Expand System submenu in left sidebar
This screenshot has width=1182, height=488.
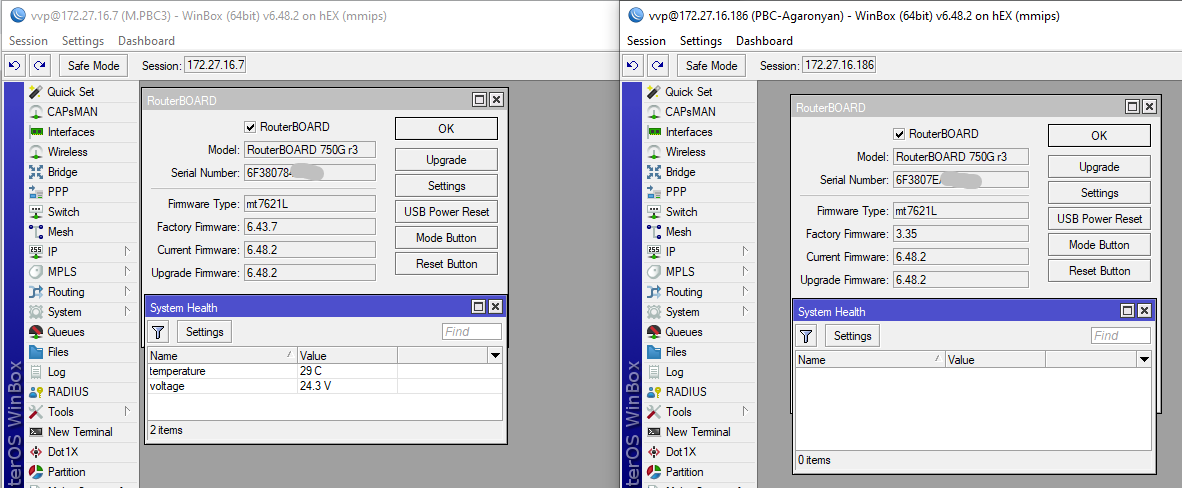coord(128,312)
